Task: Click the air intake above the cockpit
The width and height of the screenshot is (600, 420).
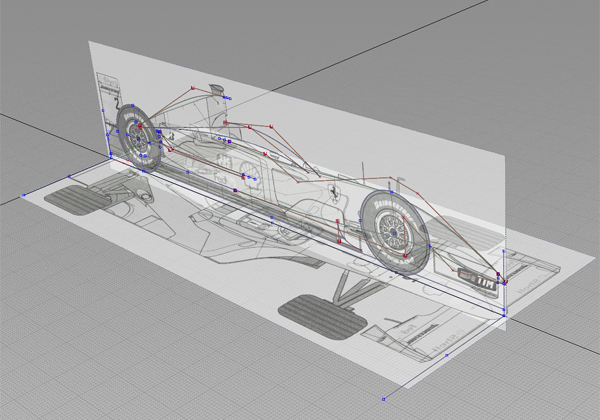Action: (x=215, y=92)
